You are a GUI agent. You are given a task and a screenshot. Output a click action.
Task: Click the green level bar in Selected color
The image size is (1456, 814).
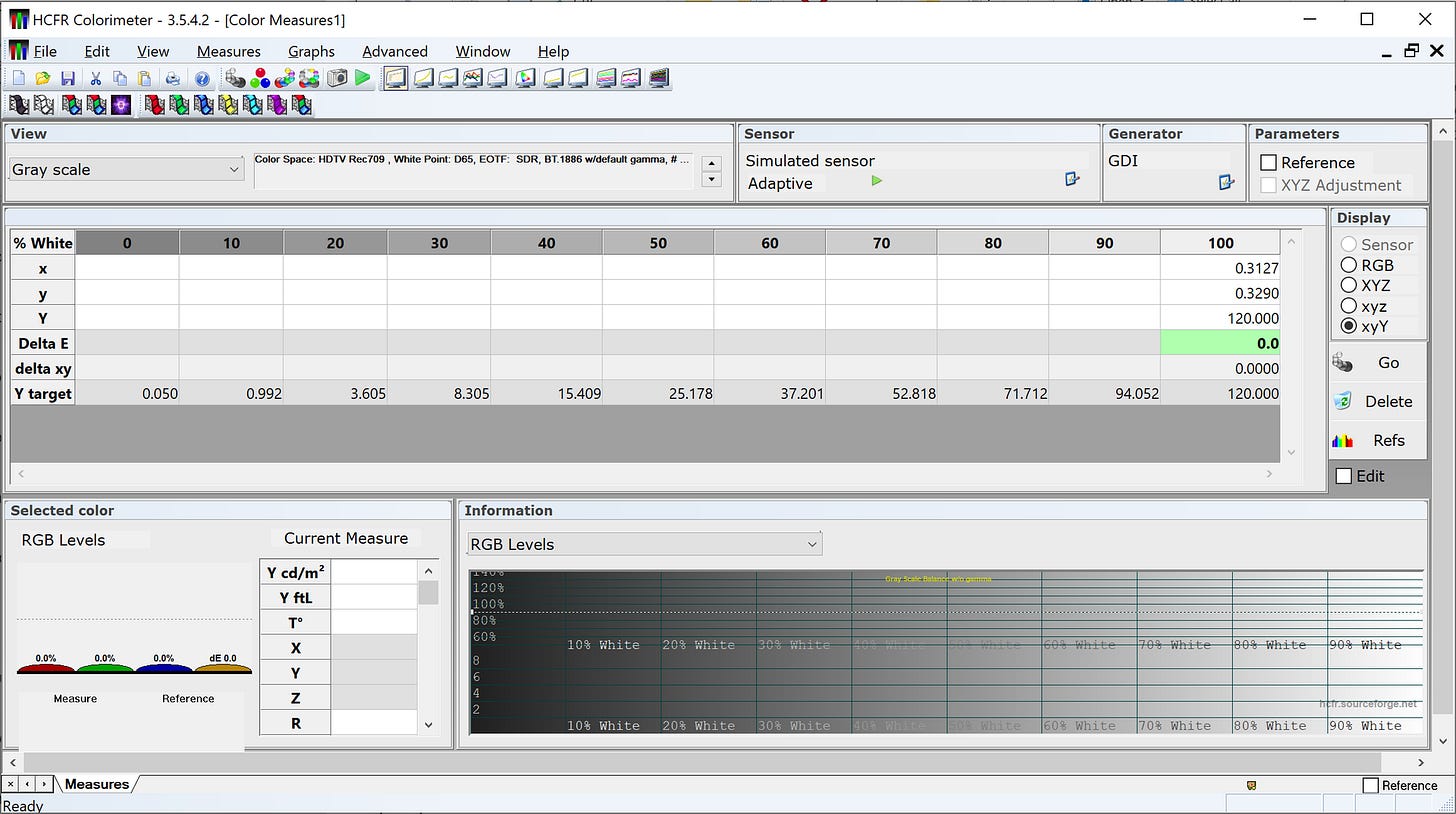tap(105, 668)
